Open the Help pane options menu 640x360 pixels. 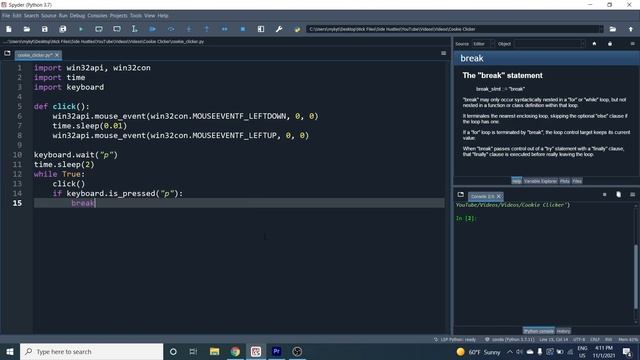tap(632, 44)
